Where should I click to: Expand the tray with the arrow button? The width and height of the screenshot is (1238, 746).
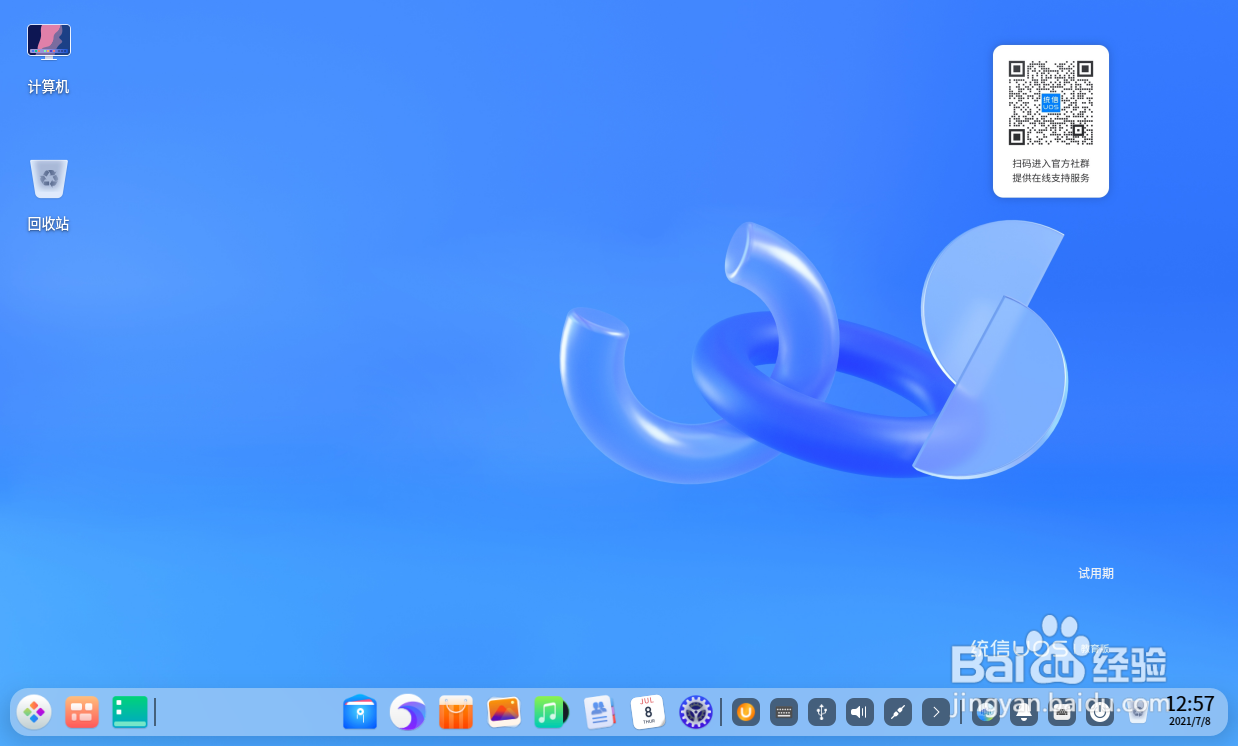point(936,712)
